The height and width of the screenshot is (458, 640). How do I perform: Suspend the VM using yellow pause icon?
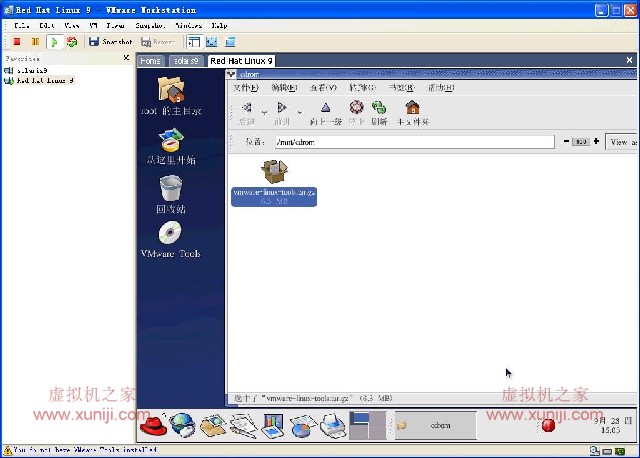[x=36, y=42]
